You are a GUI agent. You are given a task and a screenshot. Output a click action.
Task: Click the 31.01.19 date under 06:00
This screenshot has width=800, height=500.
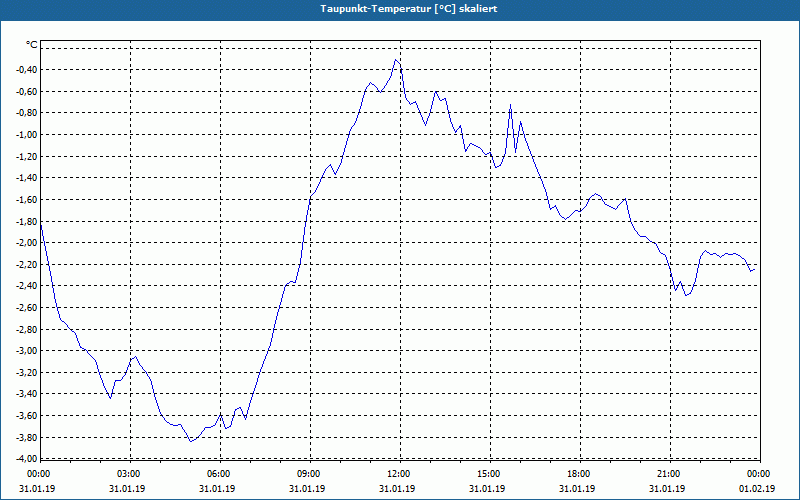tap(217, 488)
